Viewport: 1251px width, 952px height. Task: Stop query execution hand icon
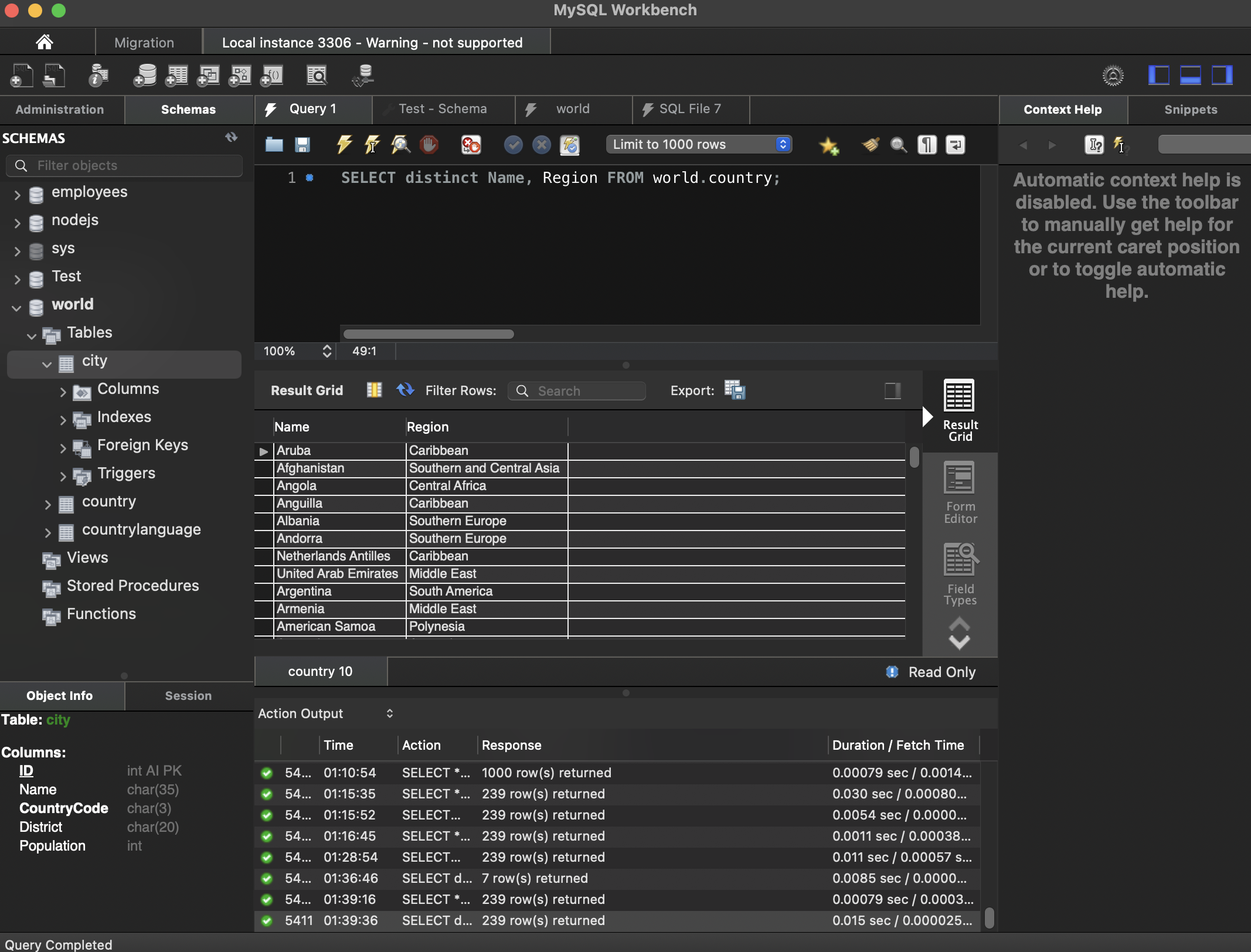tap(429, 145)
